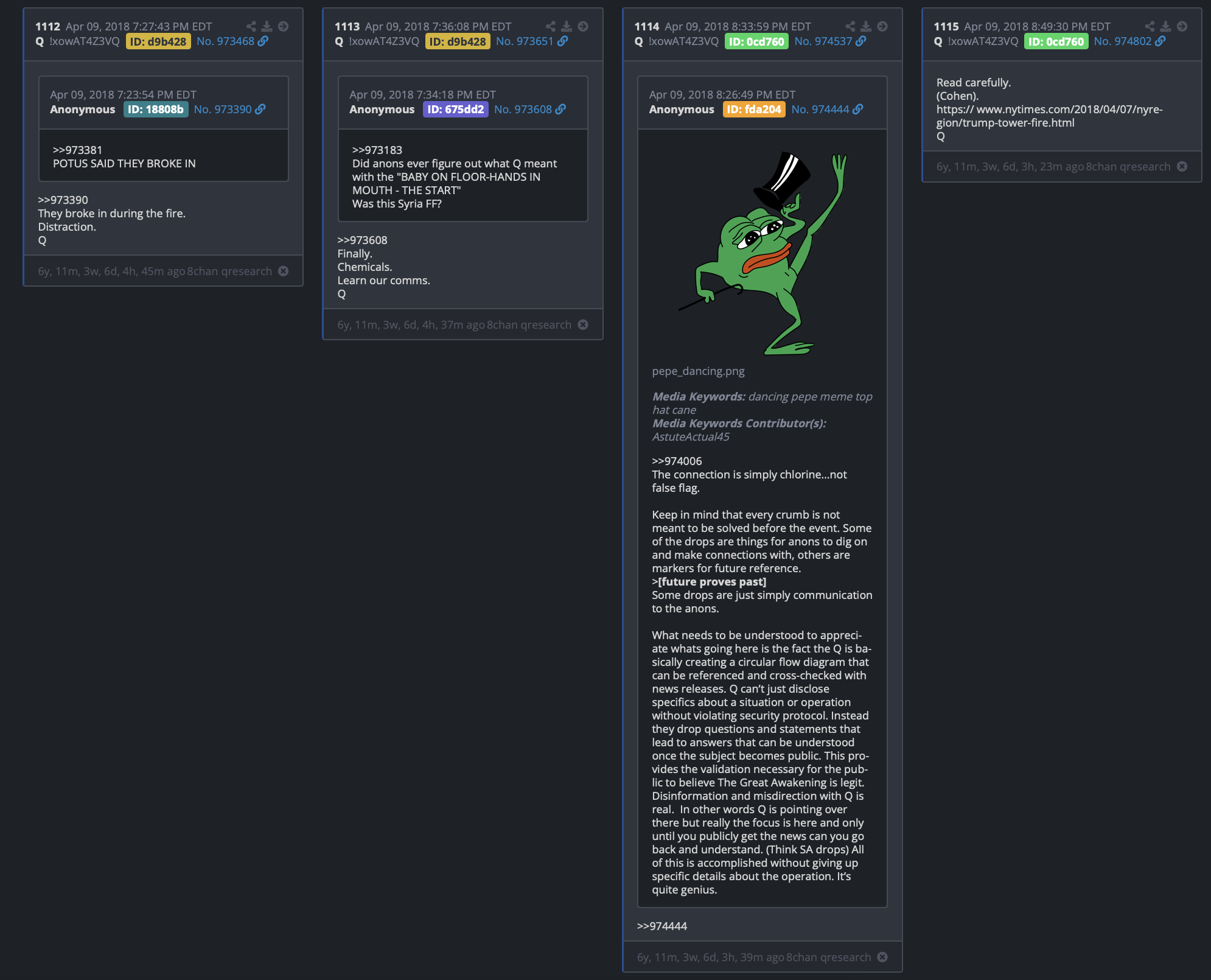Click tripcode !xowAT4Z3VQ on post 1112

[85, 41]
